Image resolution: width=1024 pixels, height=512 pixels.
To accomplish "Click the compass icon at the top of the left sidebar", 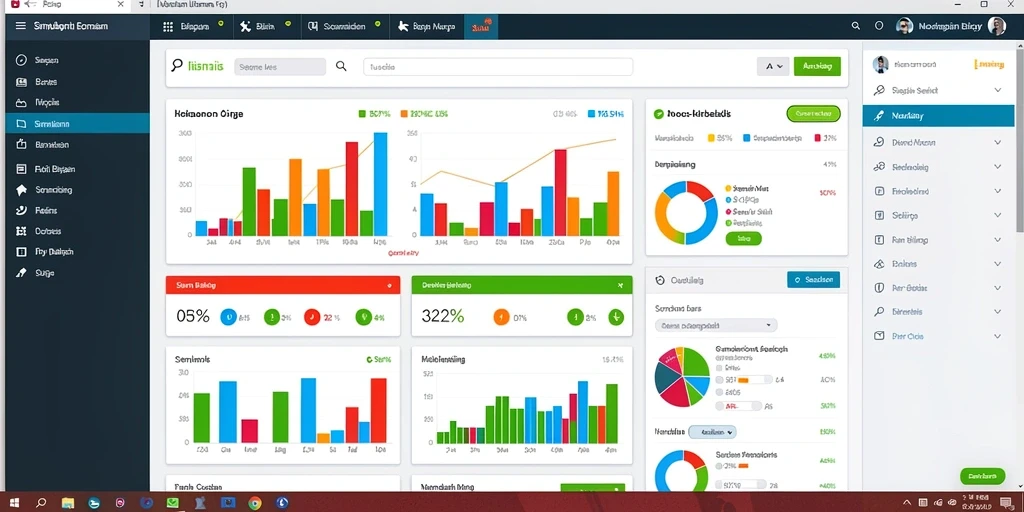I will coord(21,60).
